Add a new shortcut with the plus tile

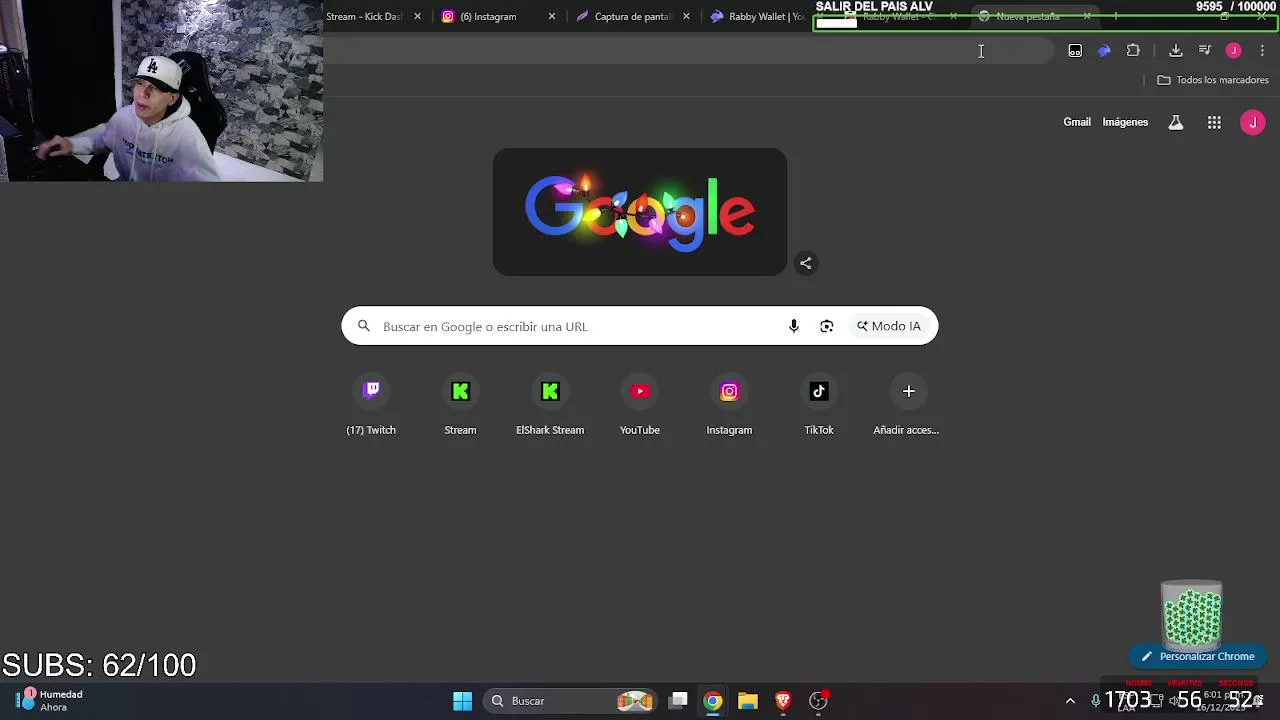(908, 404)
